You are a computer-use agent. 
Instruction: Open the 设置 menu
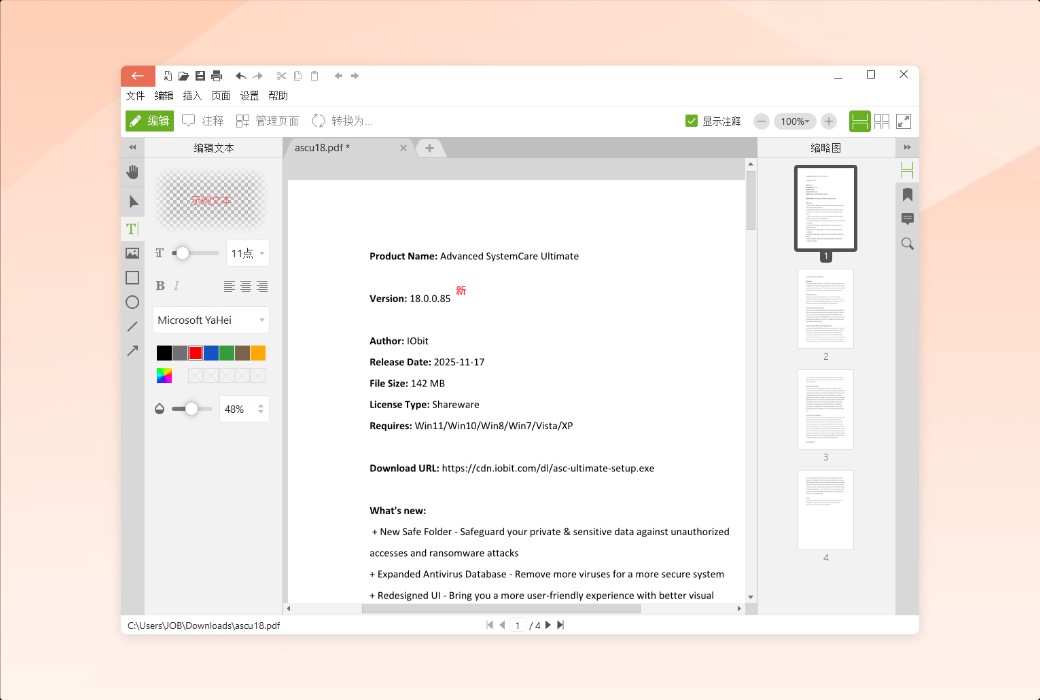(x=248, y=96)
